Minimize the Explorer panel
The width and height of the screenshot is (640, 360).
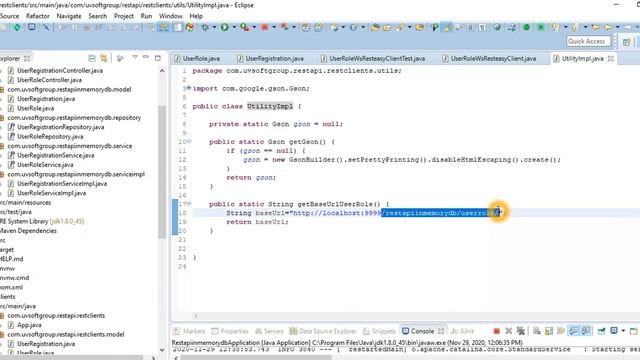[x=146, y=58]
